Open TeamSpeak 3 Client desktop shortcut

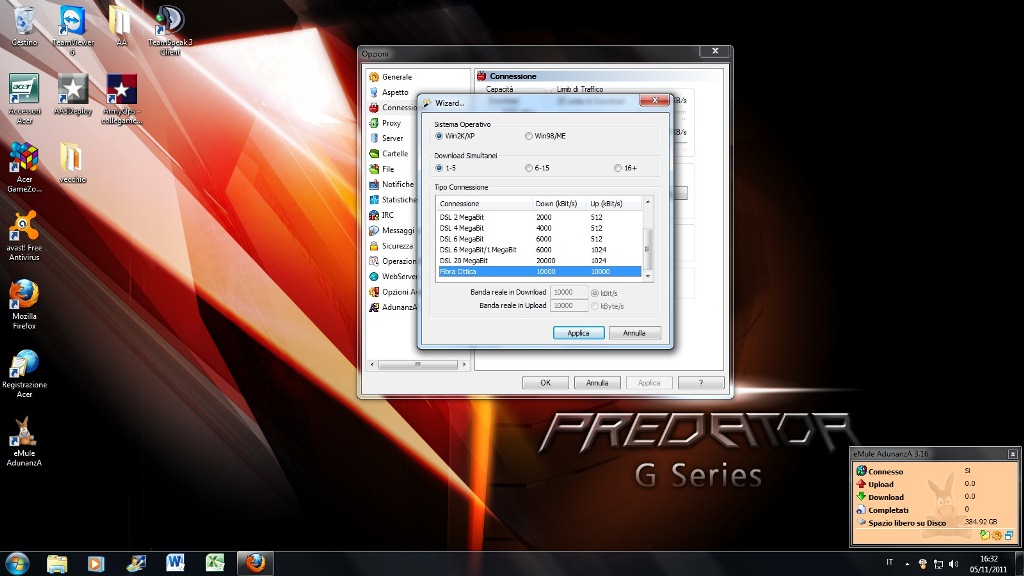[x=170, y=30]
